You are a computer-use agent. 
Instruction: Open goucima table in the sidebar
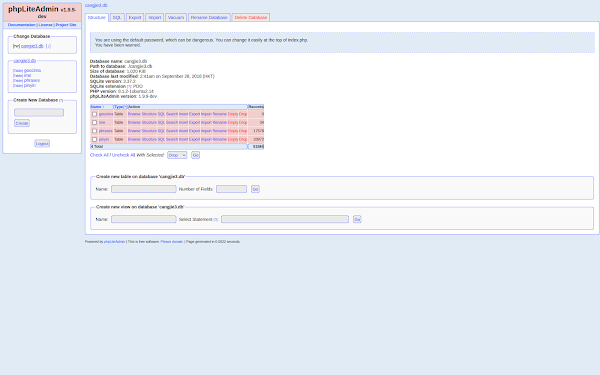[32, 70]
